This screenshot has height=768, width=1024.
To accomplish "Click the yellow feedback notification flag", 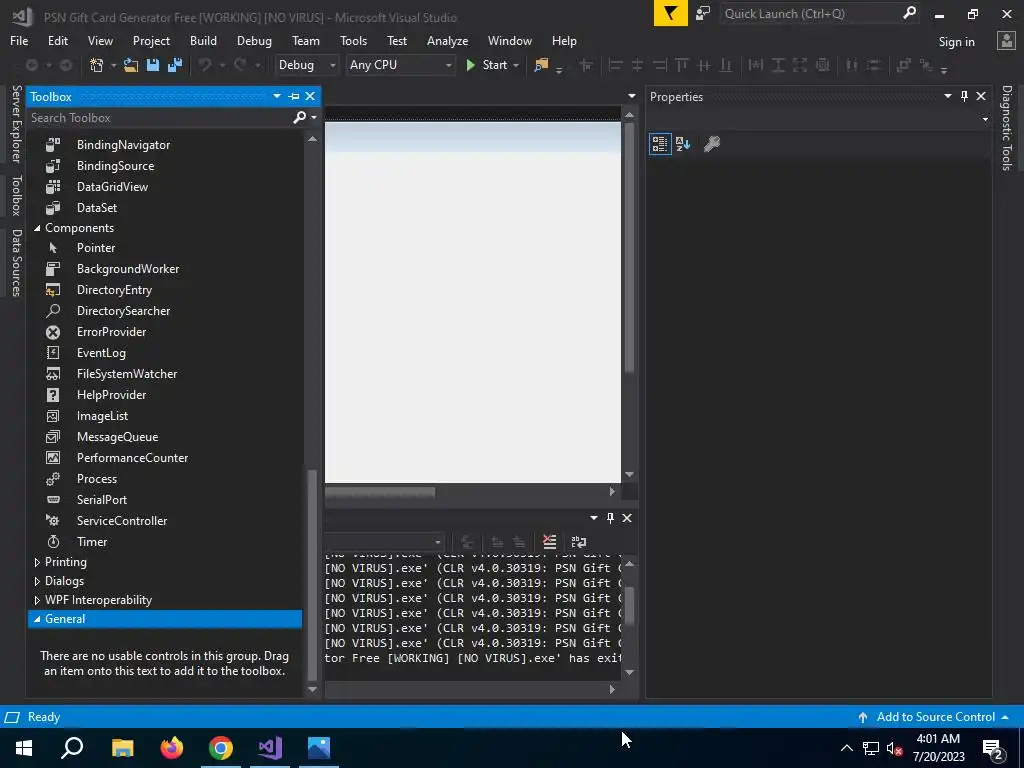I will pyautogui.click(x=671, y=13).
